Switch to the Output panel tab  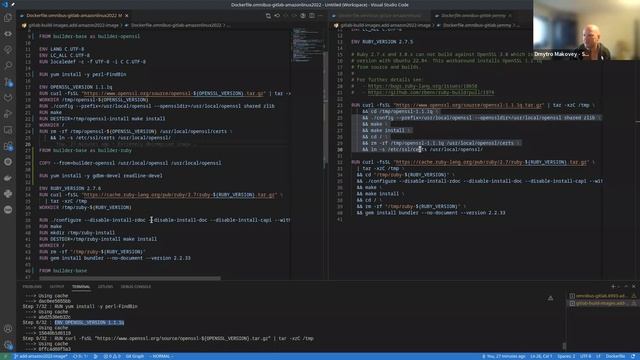(x=57, y=287)
